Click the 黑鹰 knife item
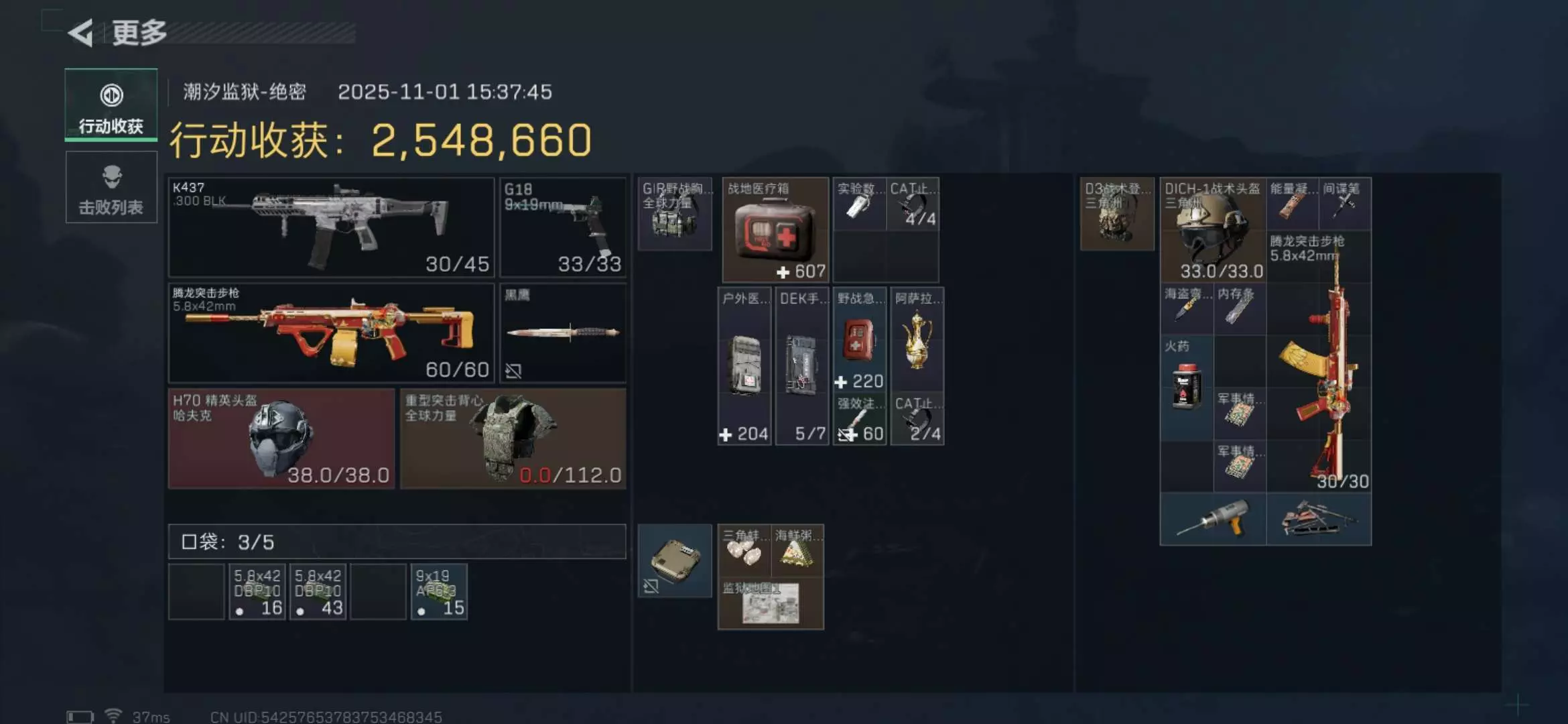Viewport: 1568px width, 724px height. tap(563, 333)
